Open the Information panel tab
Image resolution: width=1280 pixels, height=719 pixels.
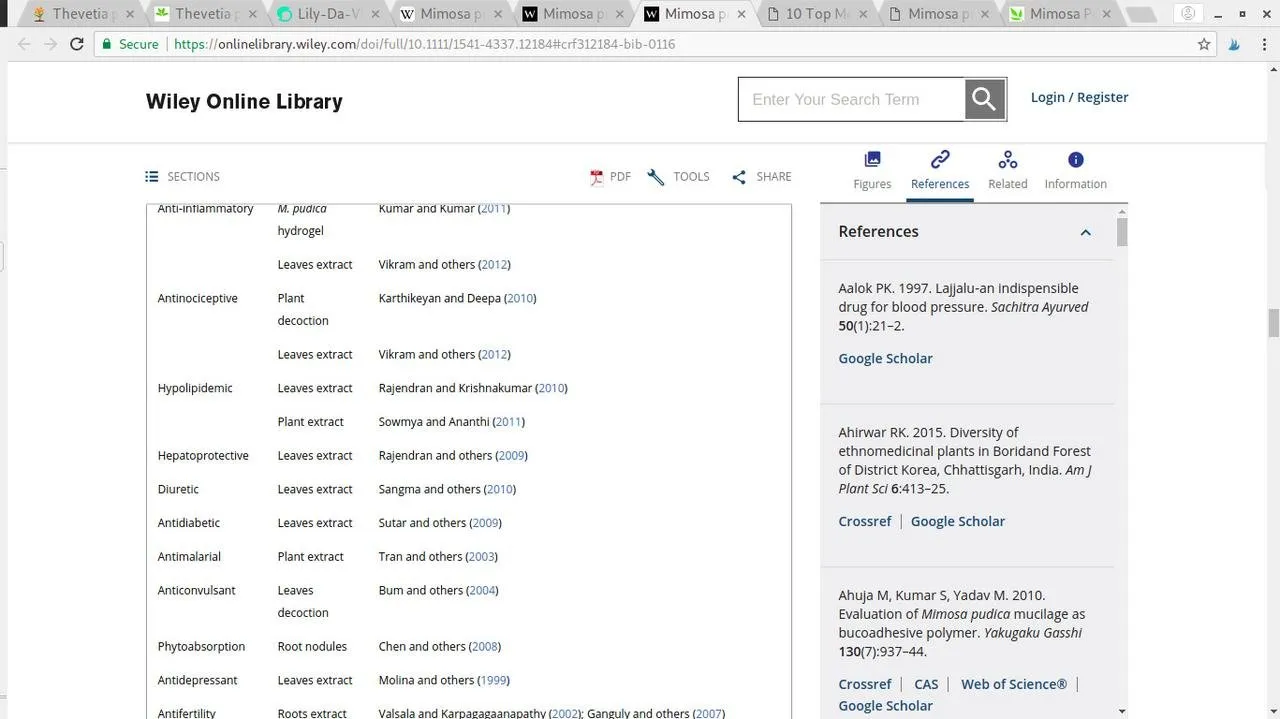1075,170
